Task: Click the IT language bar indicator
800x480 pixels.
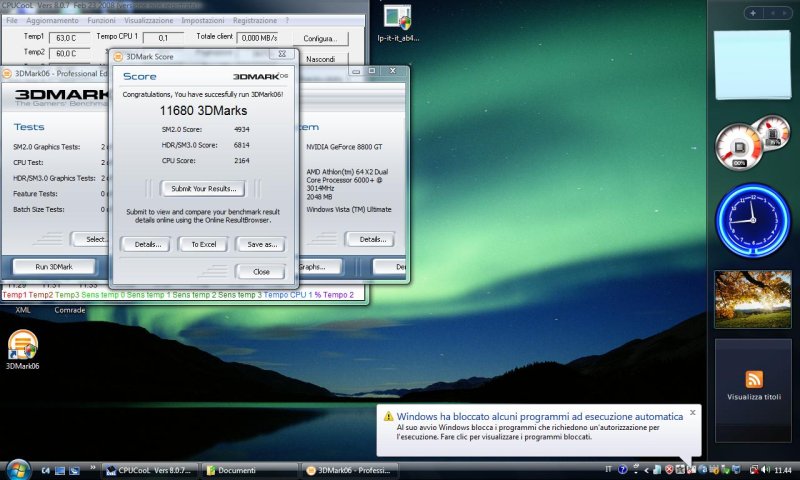Action: pyautogui.click(x=608, y=469)
